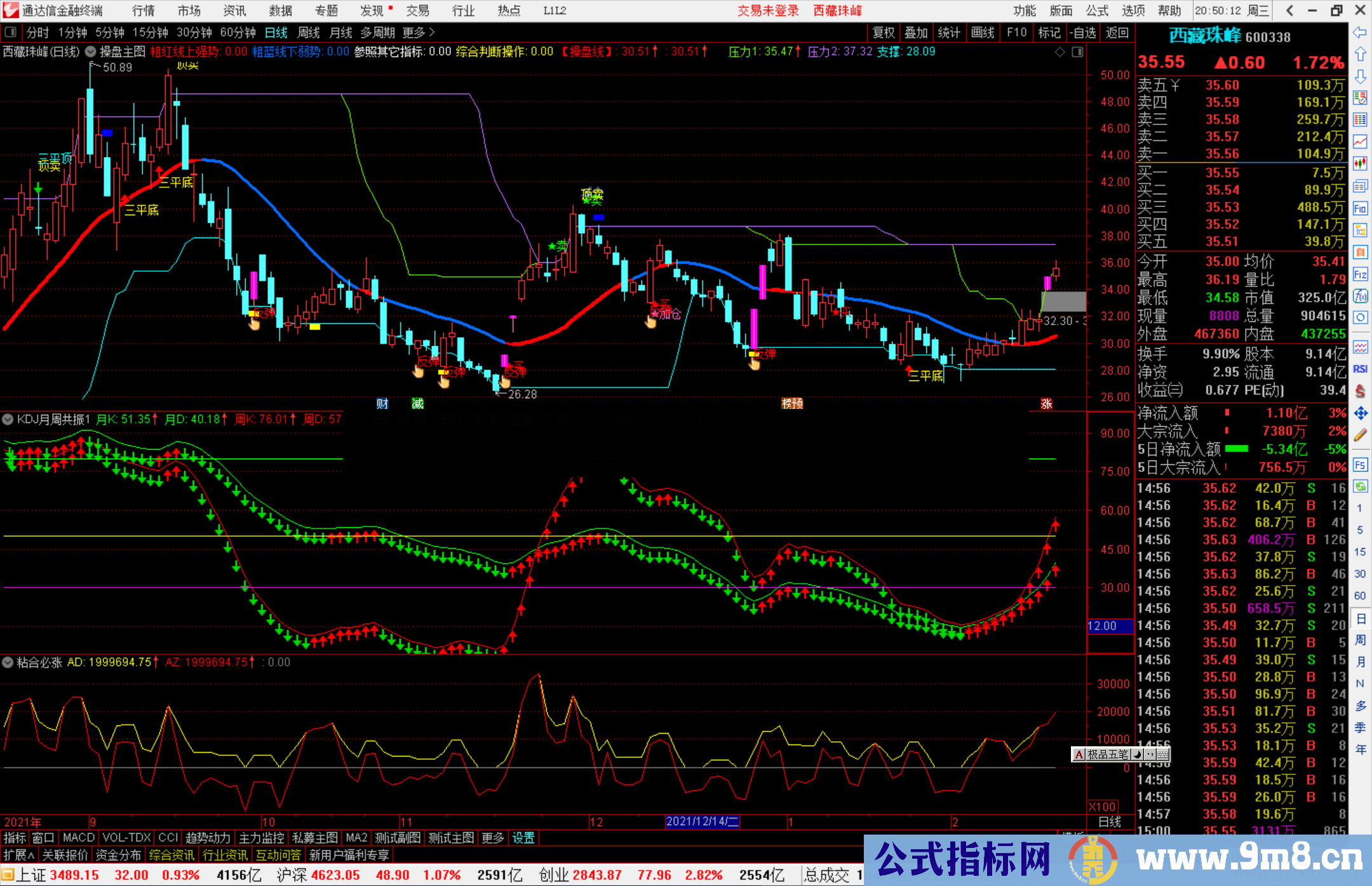Click the 交易未登录 link in title bar

(768, 11)
